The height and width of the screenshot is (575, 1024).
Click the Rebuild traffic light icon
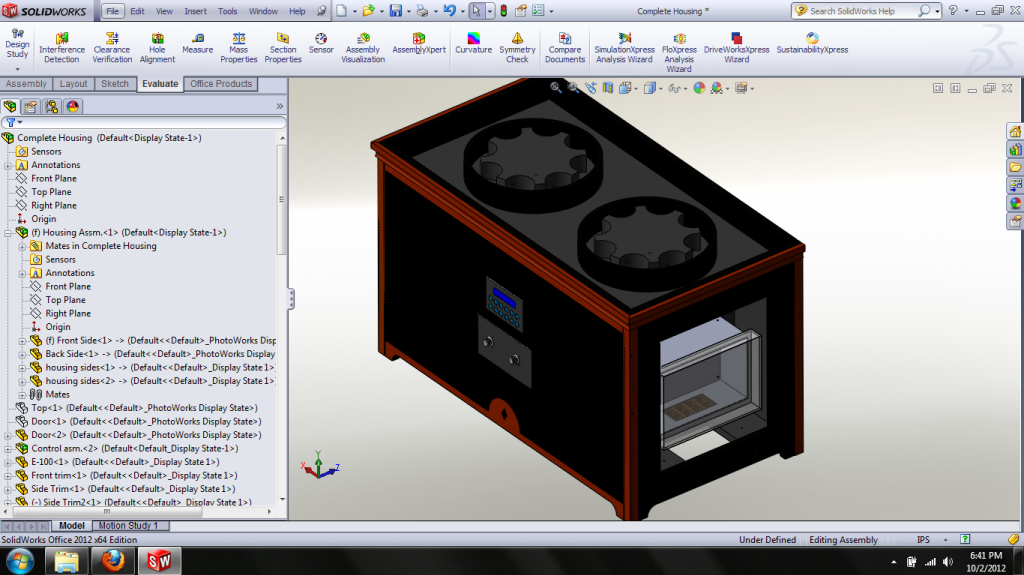(504, 11)
